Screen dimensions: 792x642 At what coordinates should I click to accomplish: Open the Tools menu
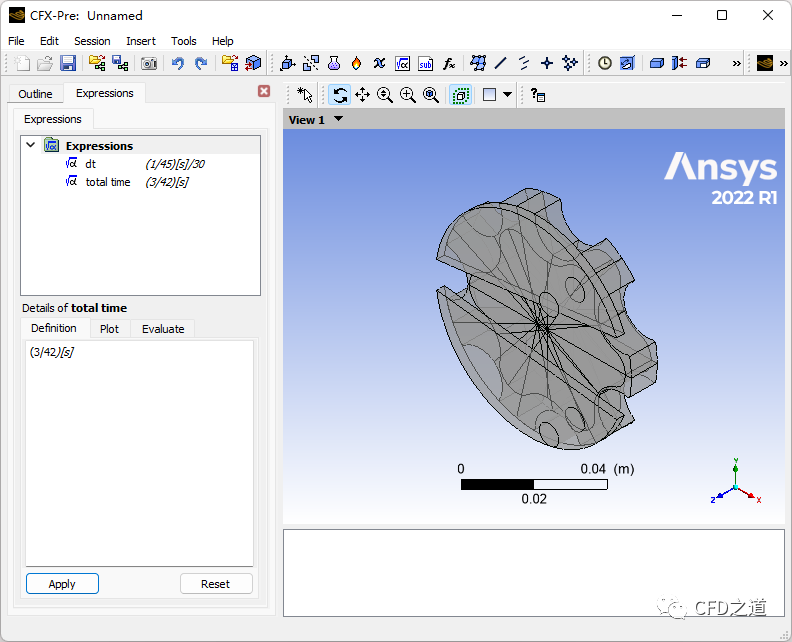(183, 41)
